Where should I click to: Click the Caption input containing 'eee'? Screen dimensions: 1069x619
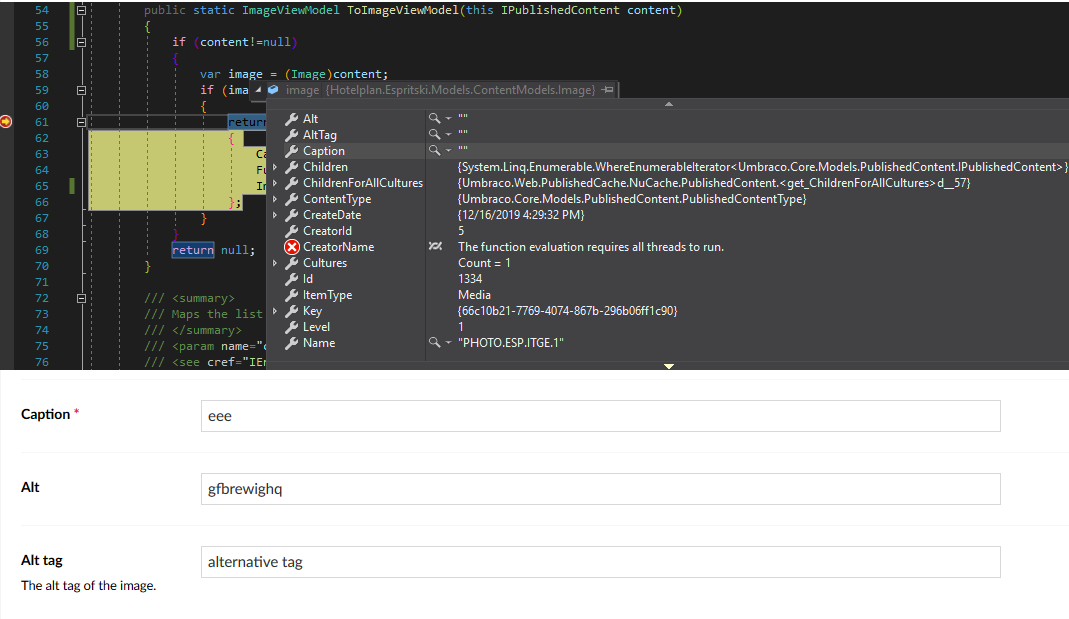point(600,416)
